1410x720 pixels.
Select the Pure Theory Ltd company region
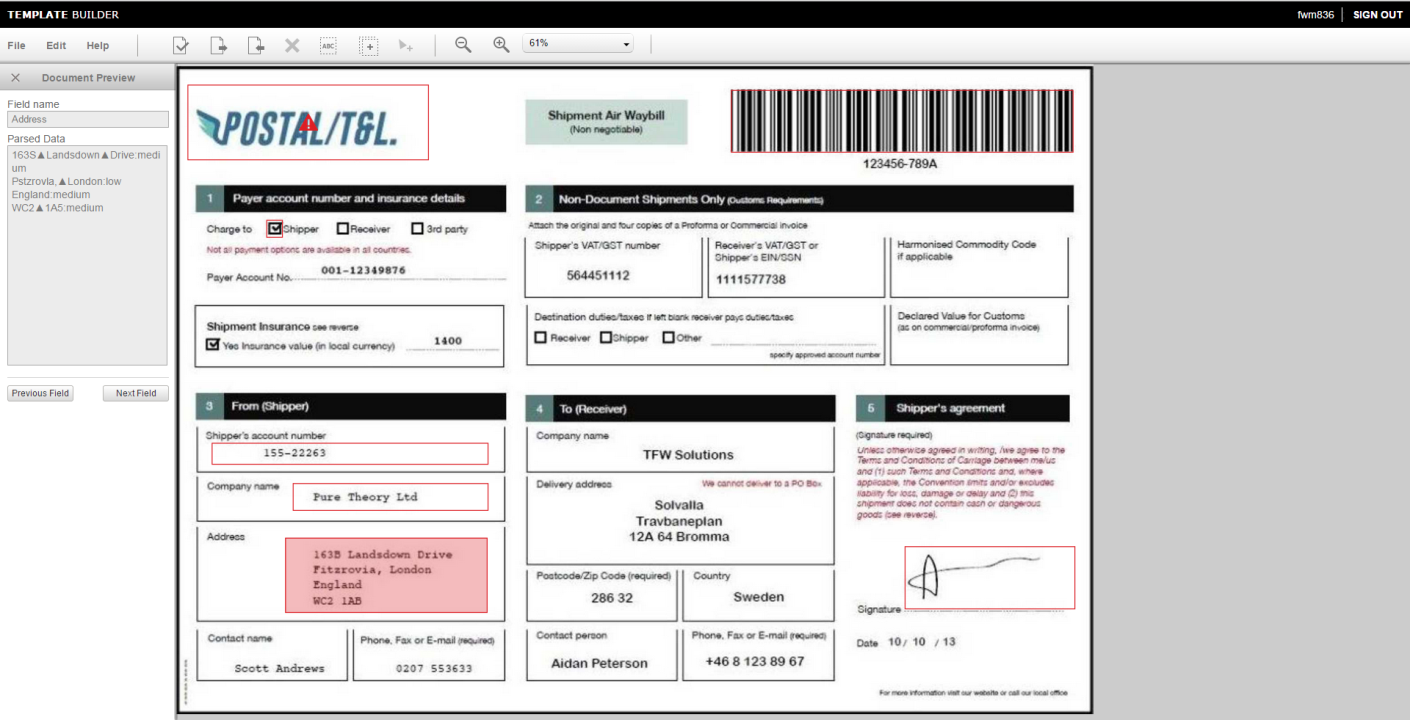(x=390, y=497)
